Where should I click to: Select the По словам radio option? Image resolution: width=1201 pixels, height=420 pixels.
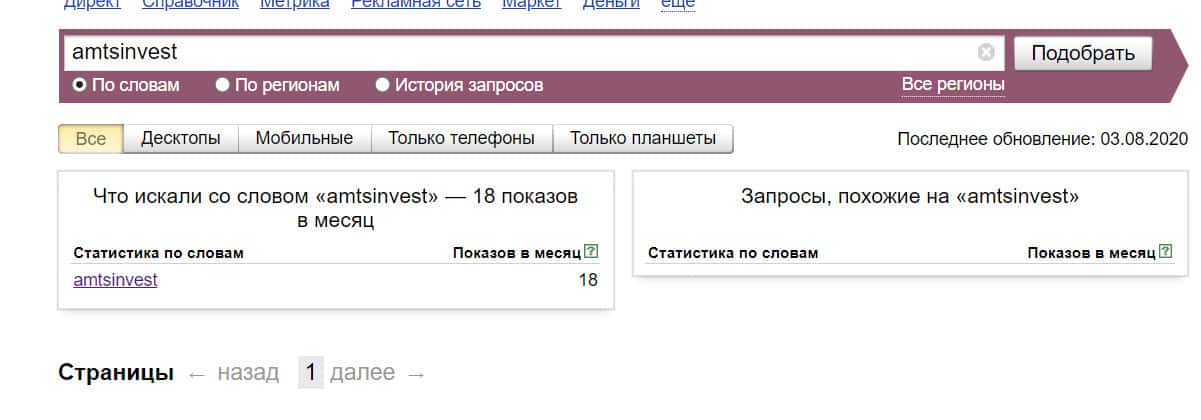[126, 85]
